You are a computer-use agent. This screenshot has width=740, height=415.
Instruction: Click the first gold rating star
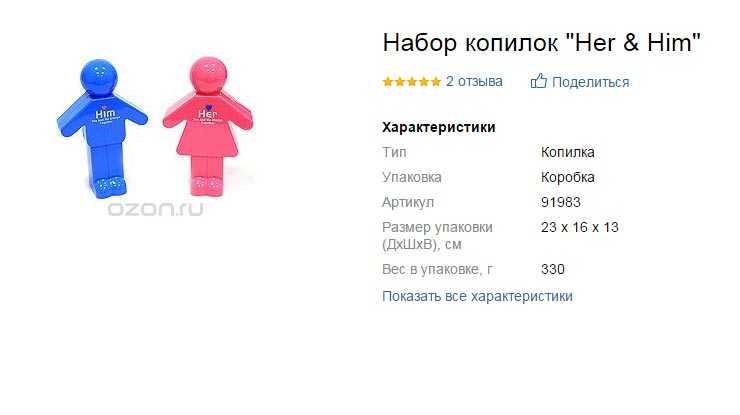(x=388, y=82)
